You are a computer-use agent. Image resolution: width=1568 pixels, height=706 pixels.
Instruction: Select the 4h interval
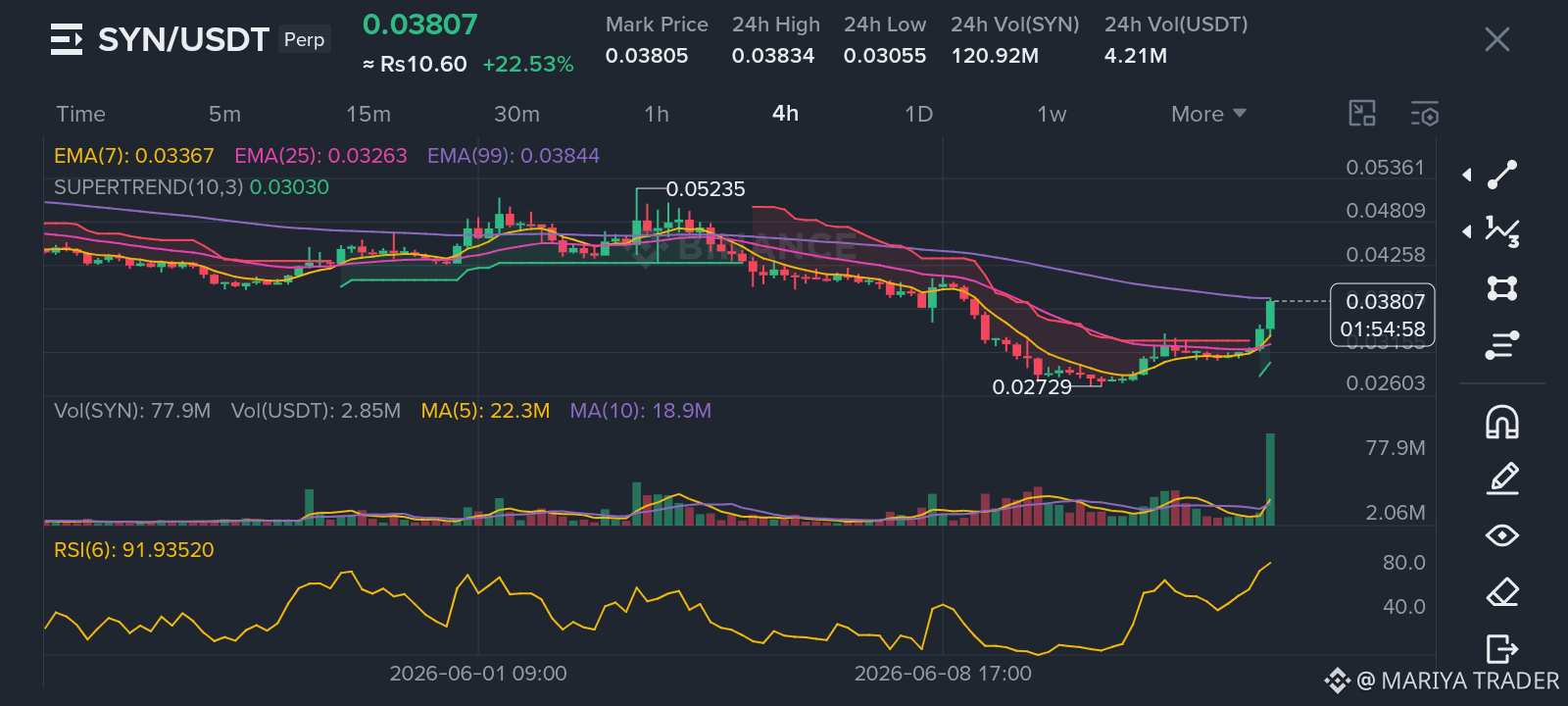coord(785,113)
